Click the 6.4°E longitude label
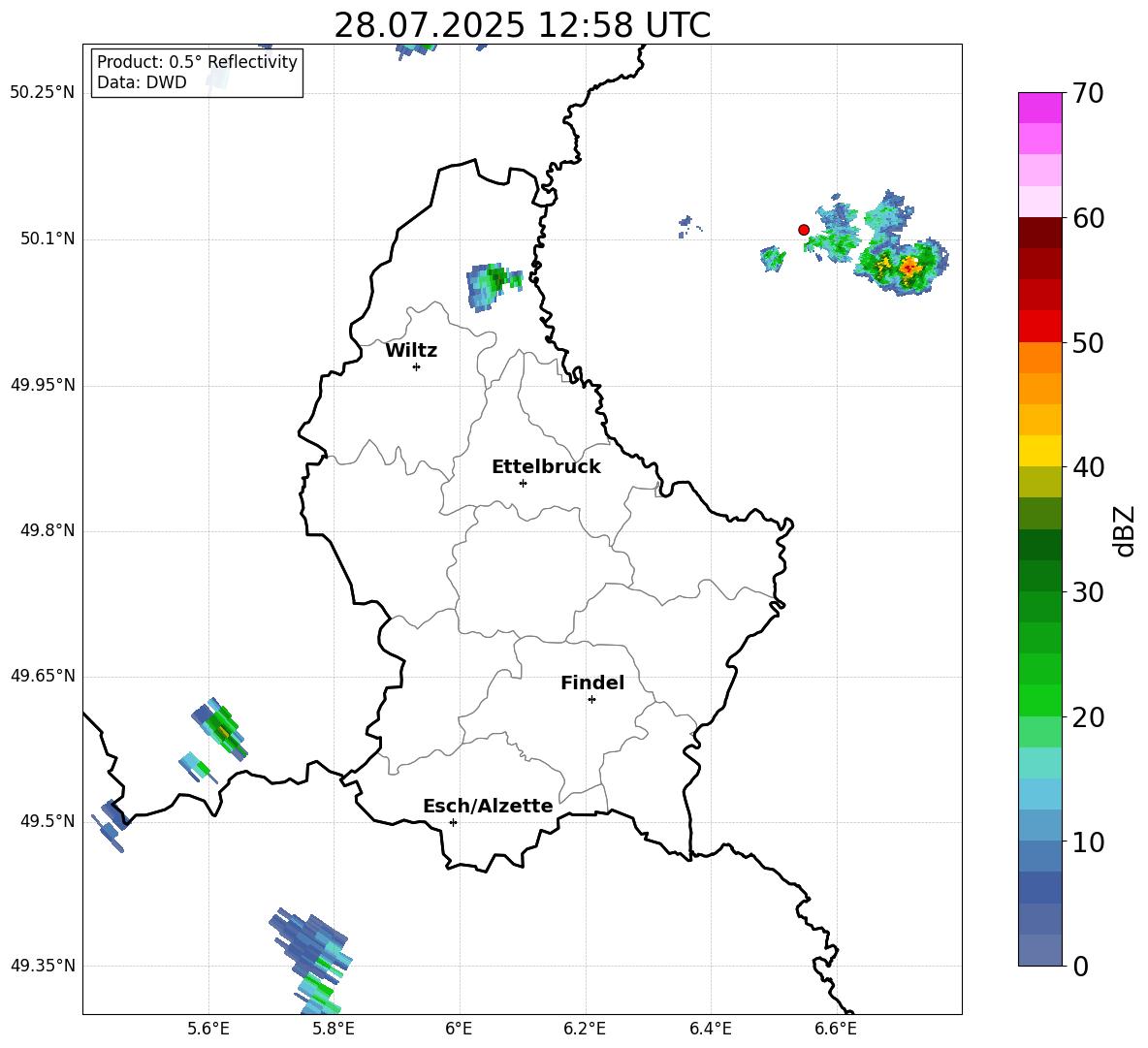This screenshot has width=1148, height=1048. [710, 1029]
